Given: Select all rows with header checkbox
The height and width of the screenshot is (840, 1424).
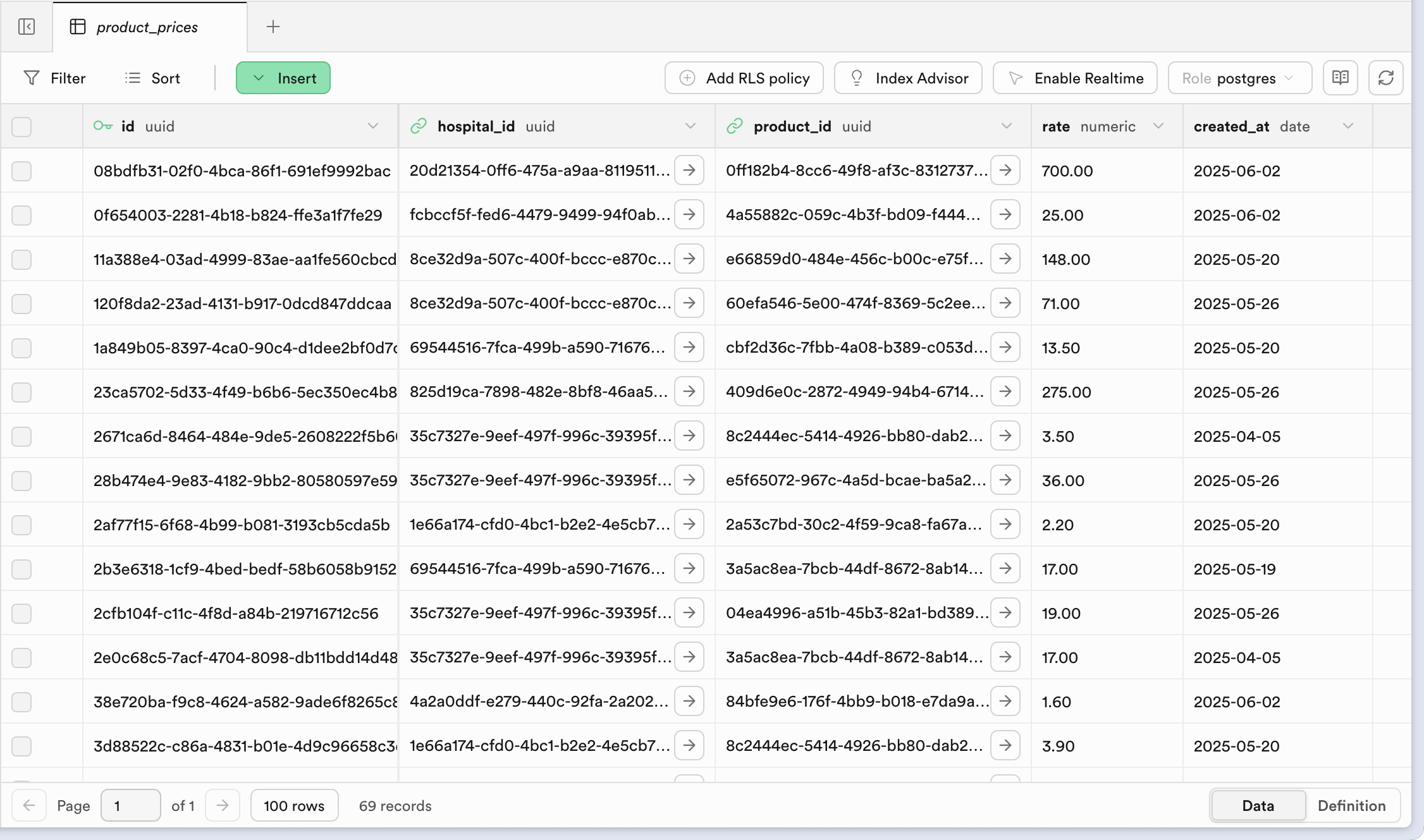Looking at the screenshot, I should coord(21,126).
